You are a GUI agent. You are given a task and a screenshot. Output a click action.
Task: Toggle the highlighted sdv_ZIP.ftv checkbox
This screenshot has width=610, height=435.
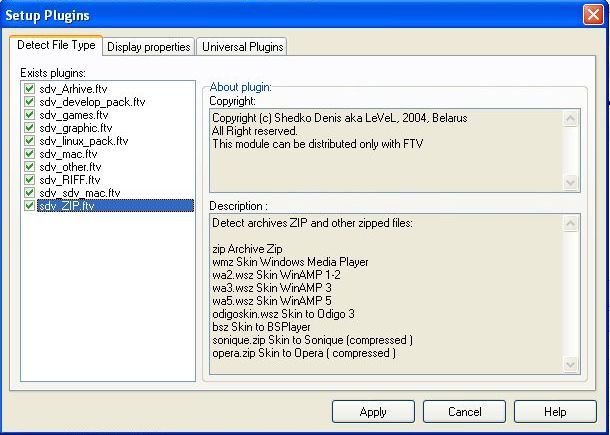pyautogui.click(x=29, y=206)
